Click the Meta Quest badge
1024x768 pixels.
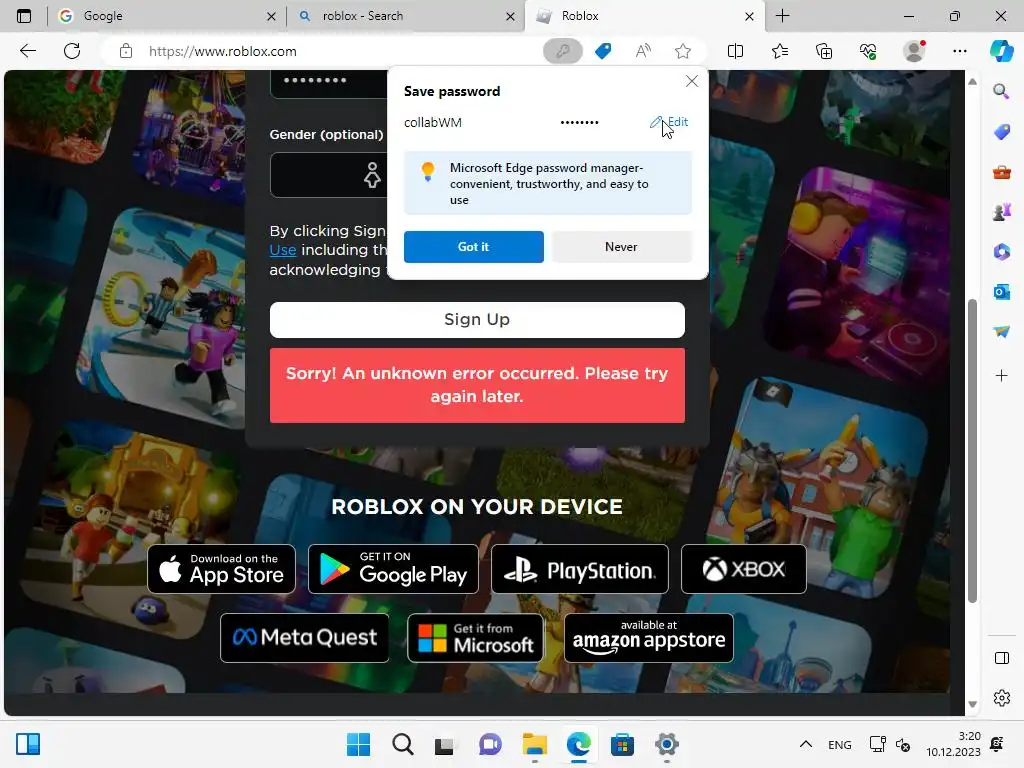tap(305, 638)
